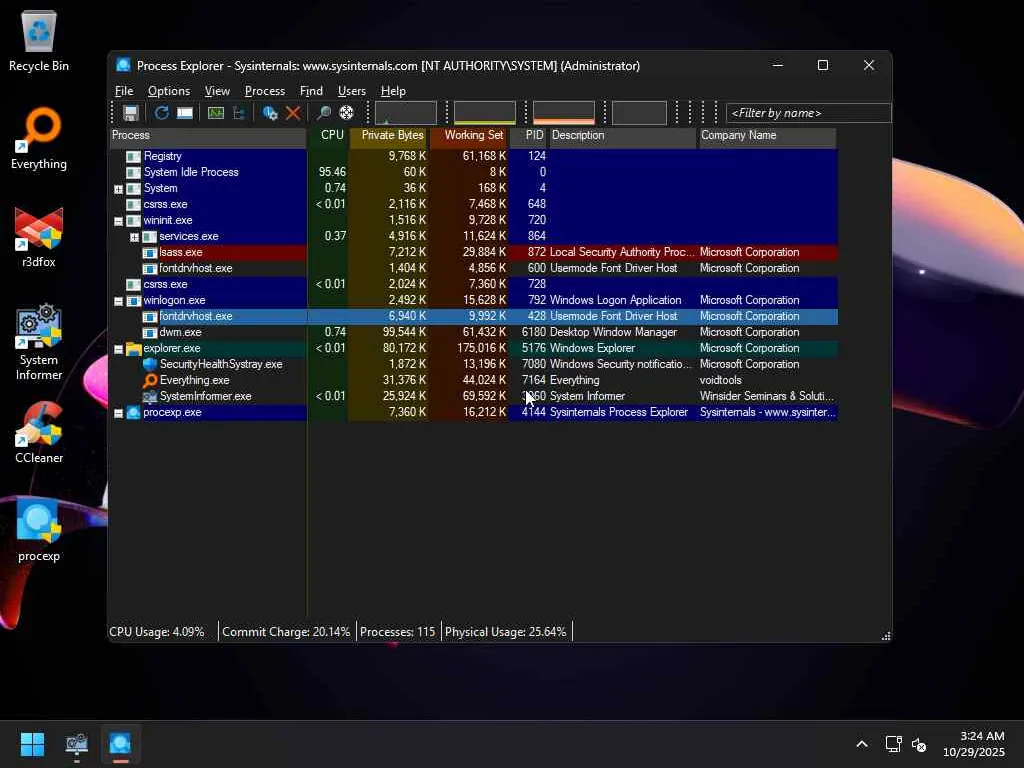Viewport: 1024px width, 768px height.
Task: Click the CPU usage mini graph
Action: click(x=406, y=112)
